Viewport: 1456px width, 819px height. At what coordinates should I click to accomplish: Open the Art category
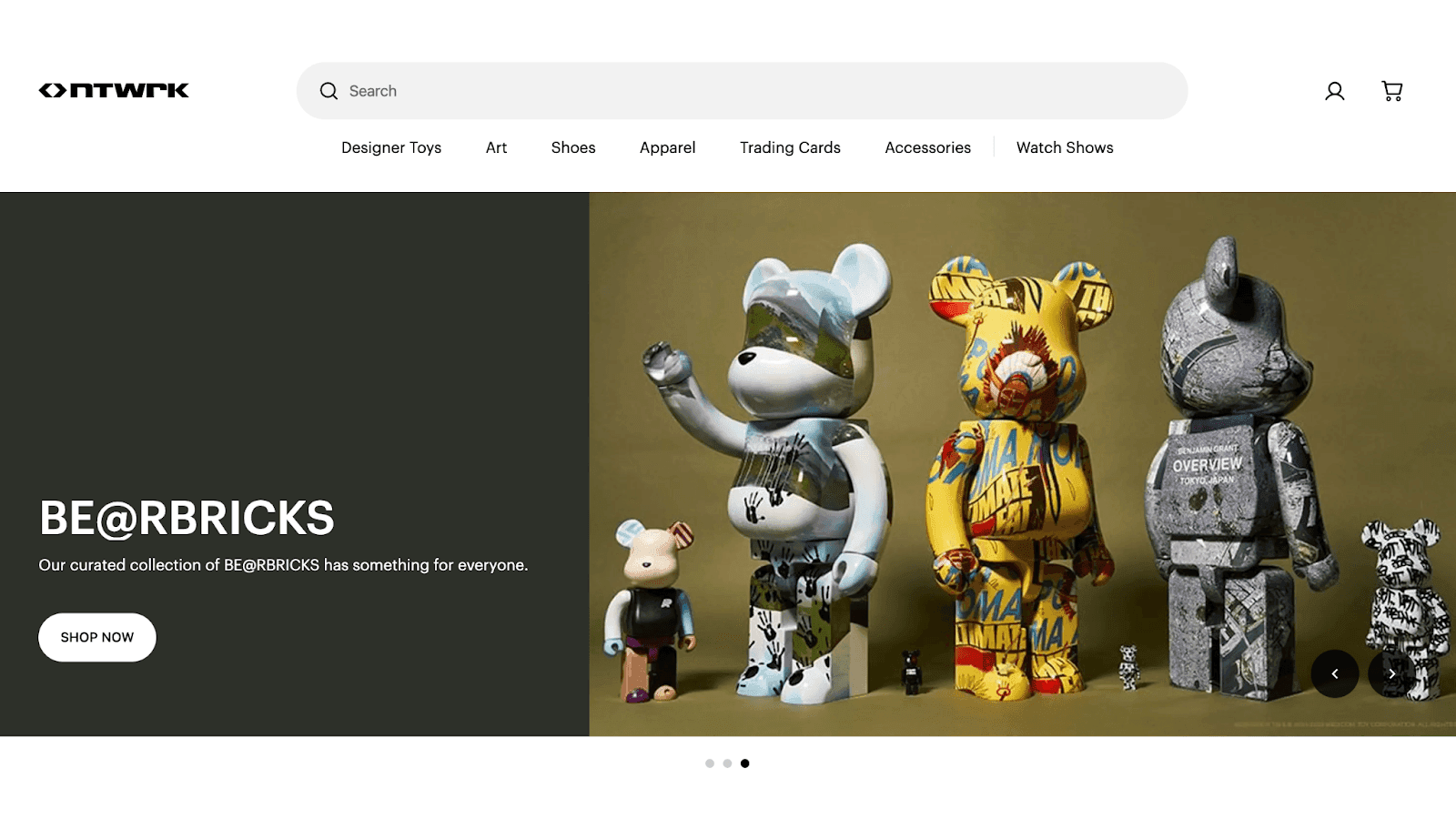tap(496, 147)
